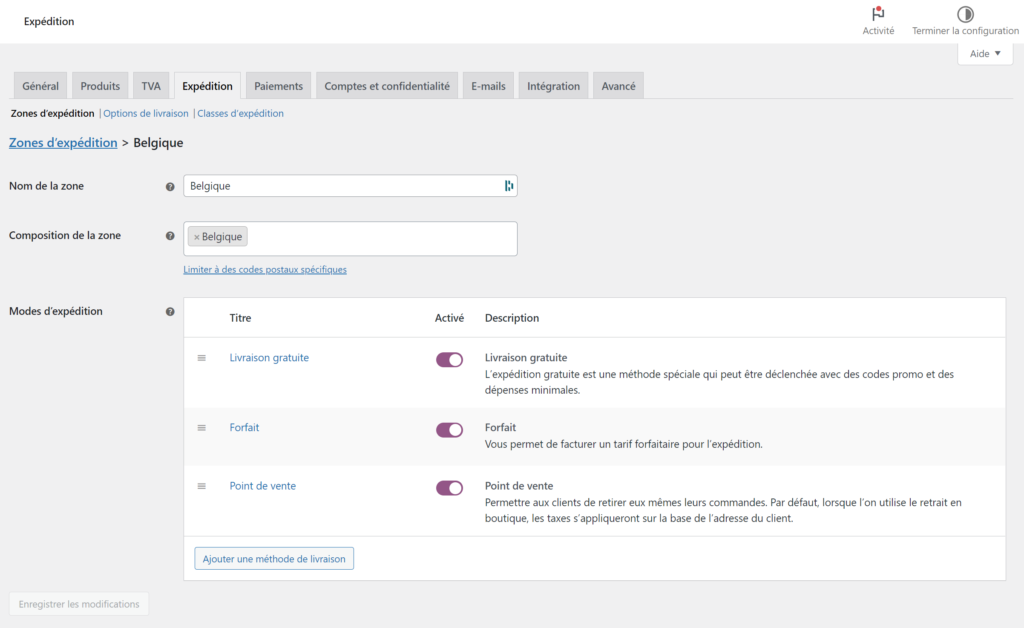Click the Description column header

click(x=512, y=318)
